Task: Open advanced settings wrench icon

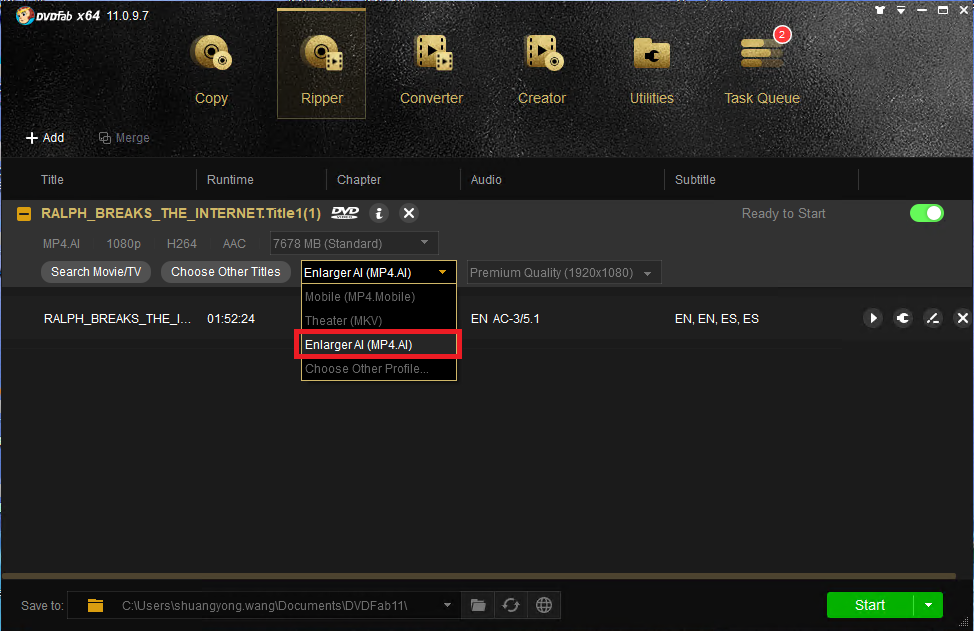Action: pos(903,319)
